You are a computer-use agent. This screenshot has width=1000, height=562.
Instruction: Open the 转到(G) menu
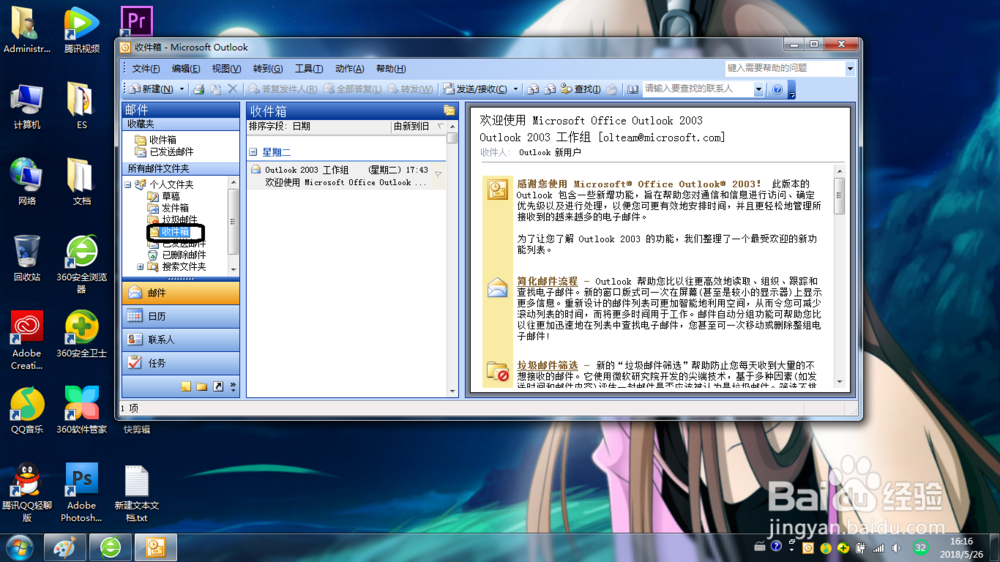pos(267,69)
